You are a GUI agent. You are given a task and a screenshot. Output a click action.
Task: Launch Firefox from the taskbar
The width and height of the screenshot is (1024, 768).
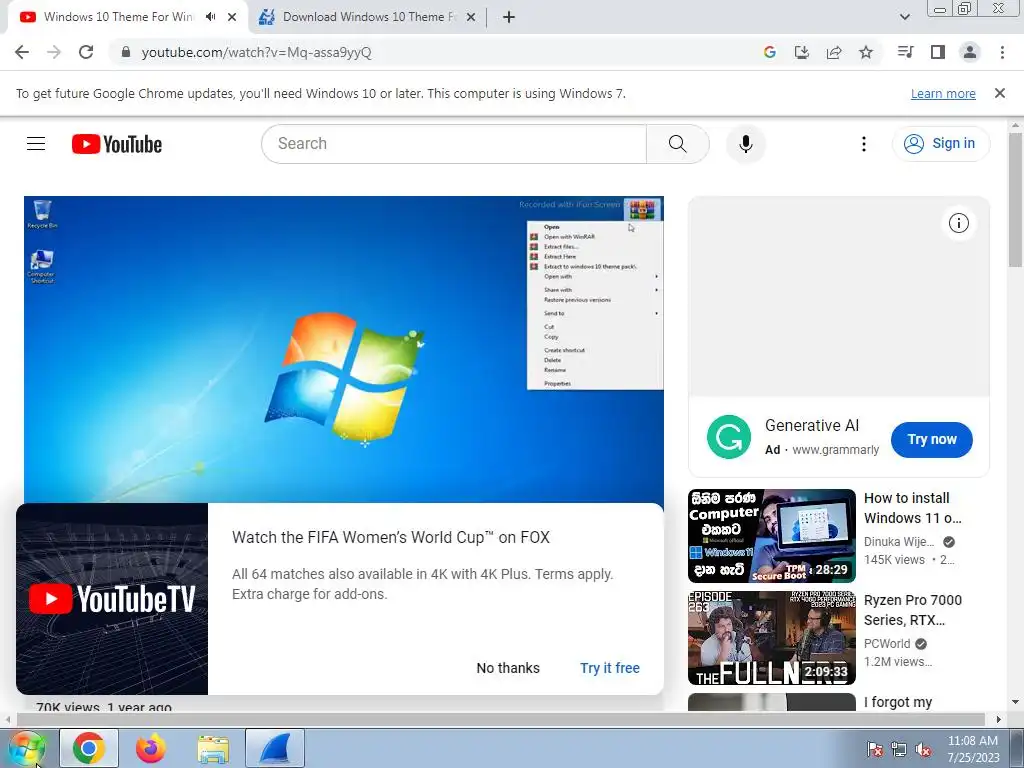point(151,748)
